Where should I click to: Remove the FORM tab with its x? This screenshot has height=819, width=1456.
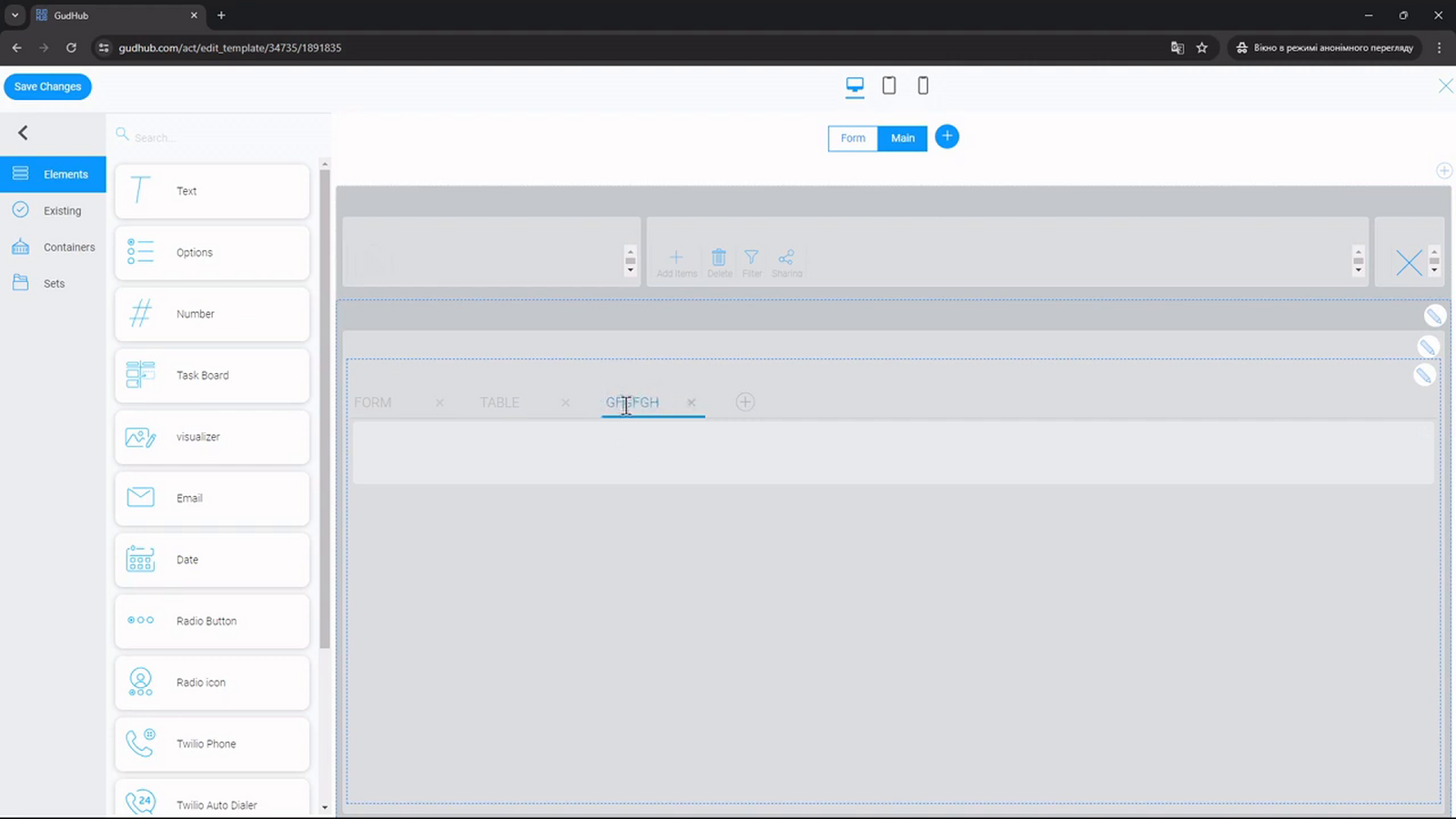point(440,402)
